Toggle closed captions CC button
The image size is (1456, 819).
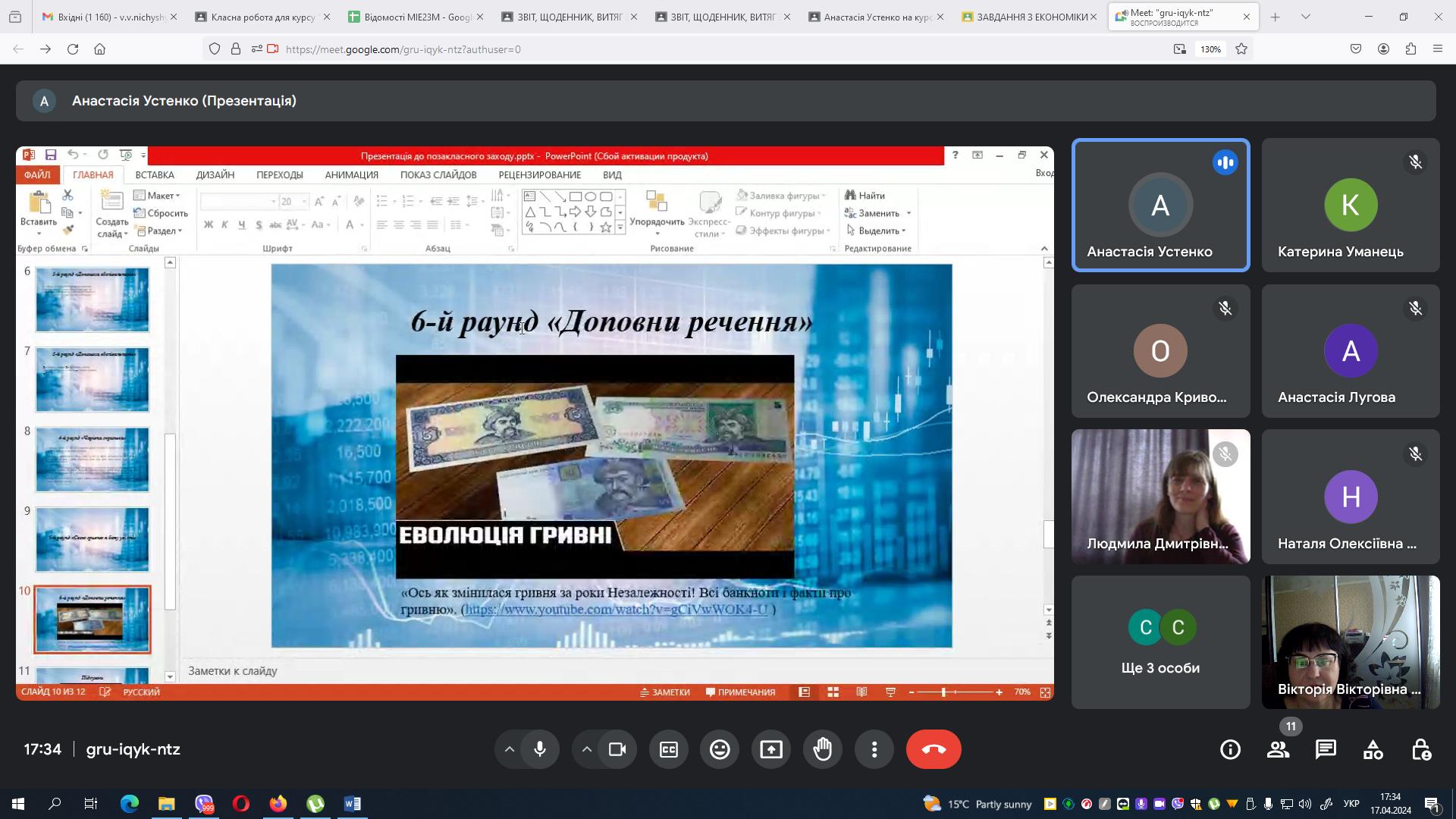click(x=668, y=749)
